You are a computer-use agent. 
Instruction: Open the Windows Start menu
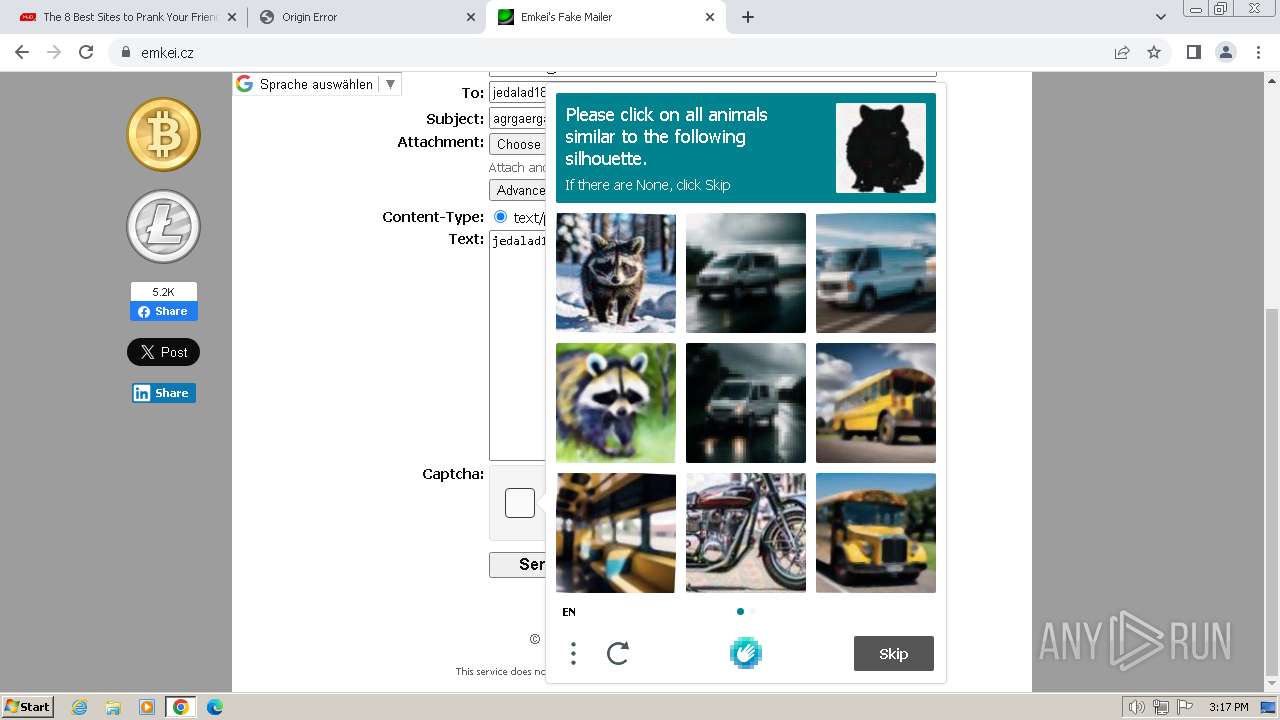point(27,707)
